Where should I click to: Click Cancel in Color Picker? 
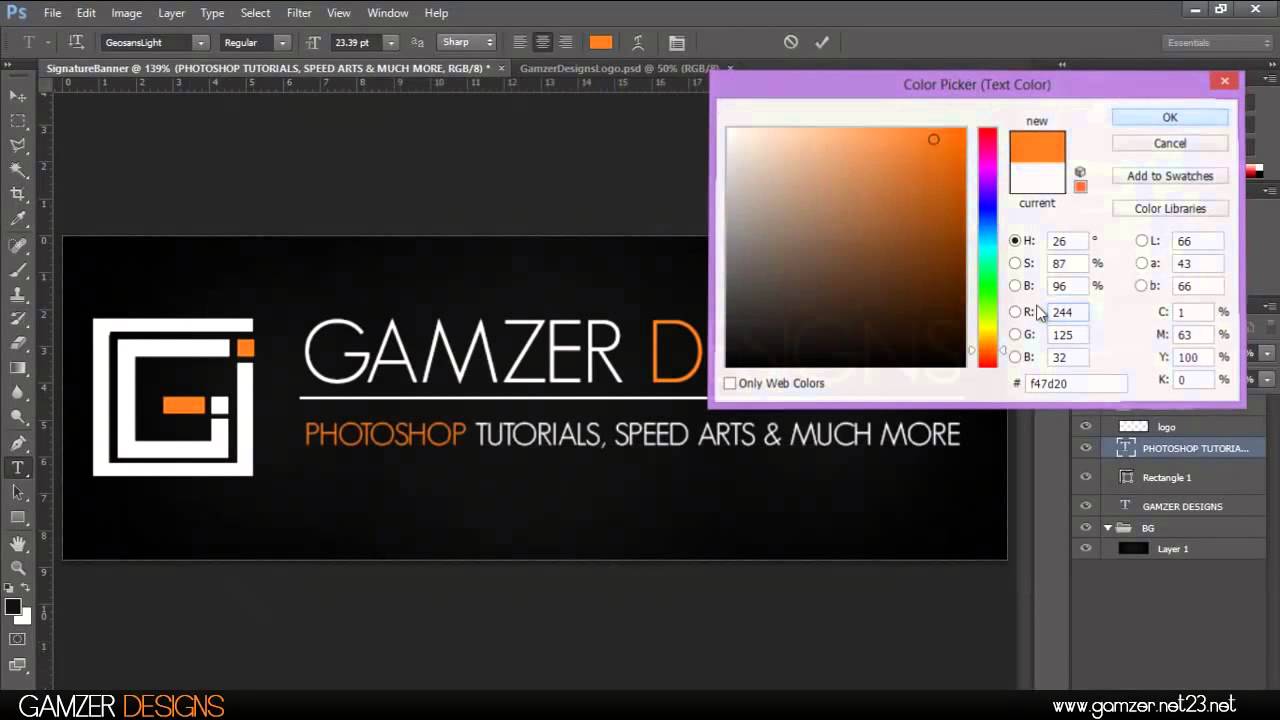pos(1170,143)
